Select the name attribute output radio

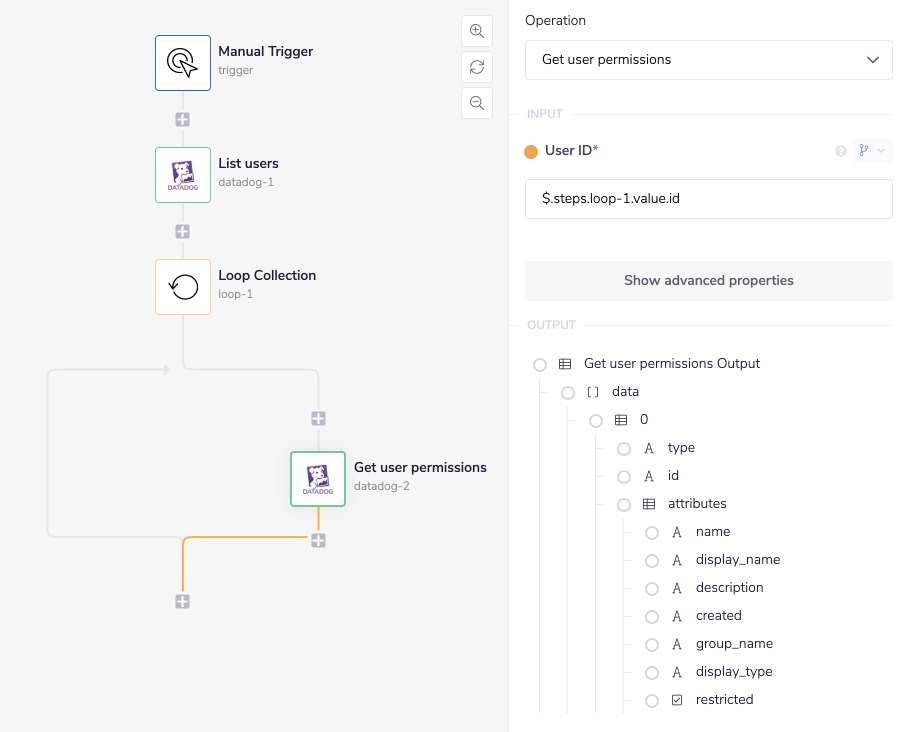point(652,532)
